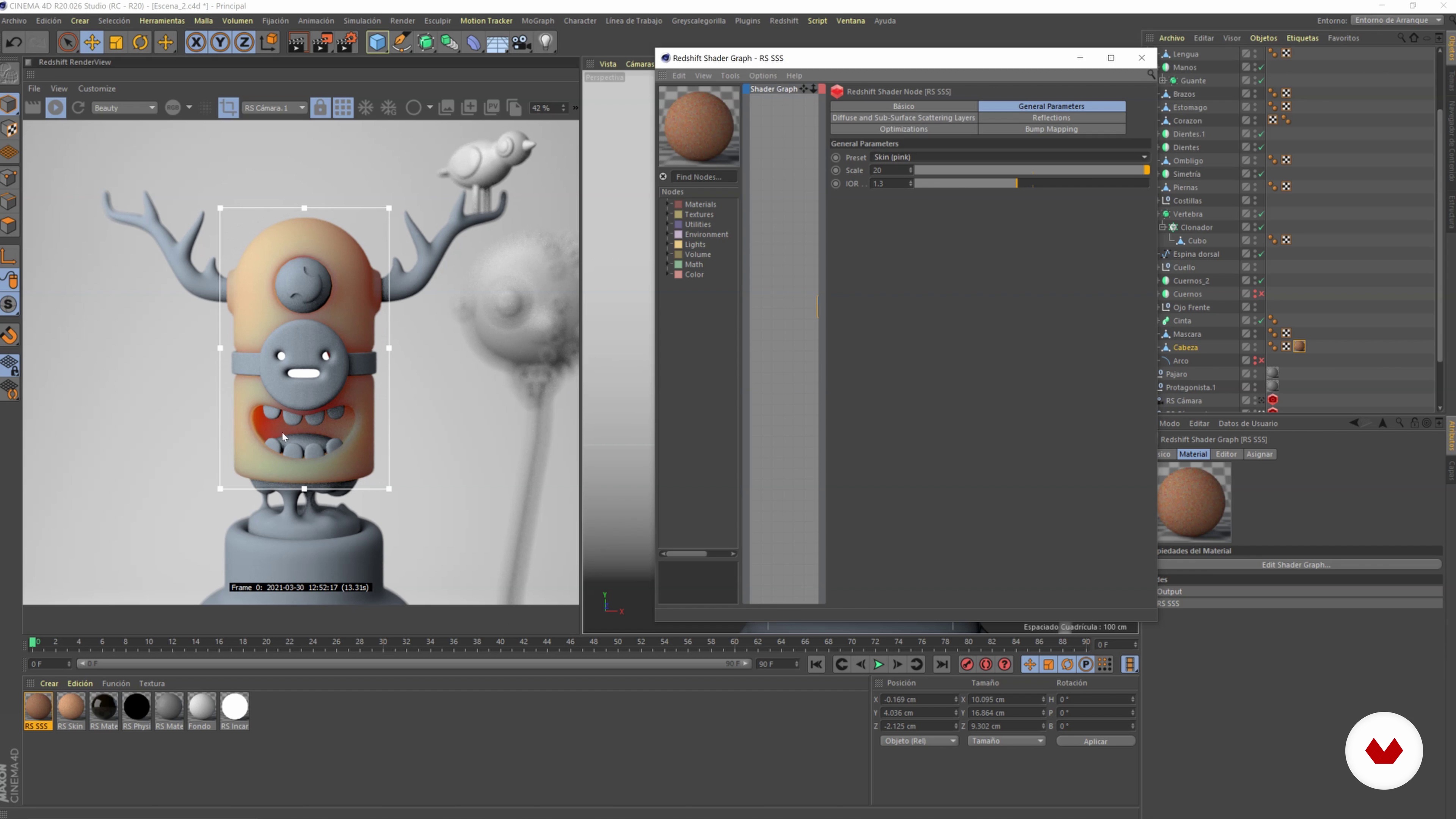Open the Asignar tab in attributes

[x=1259, y=455]
